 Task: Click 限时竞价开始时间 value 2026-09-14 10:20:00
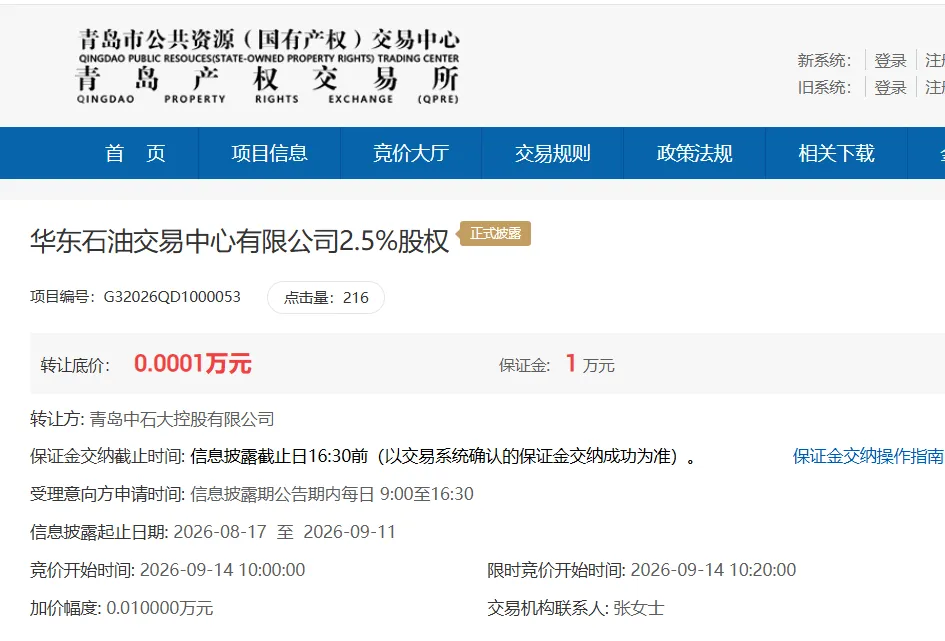(x=714, y=570)
